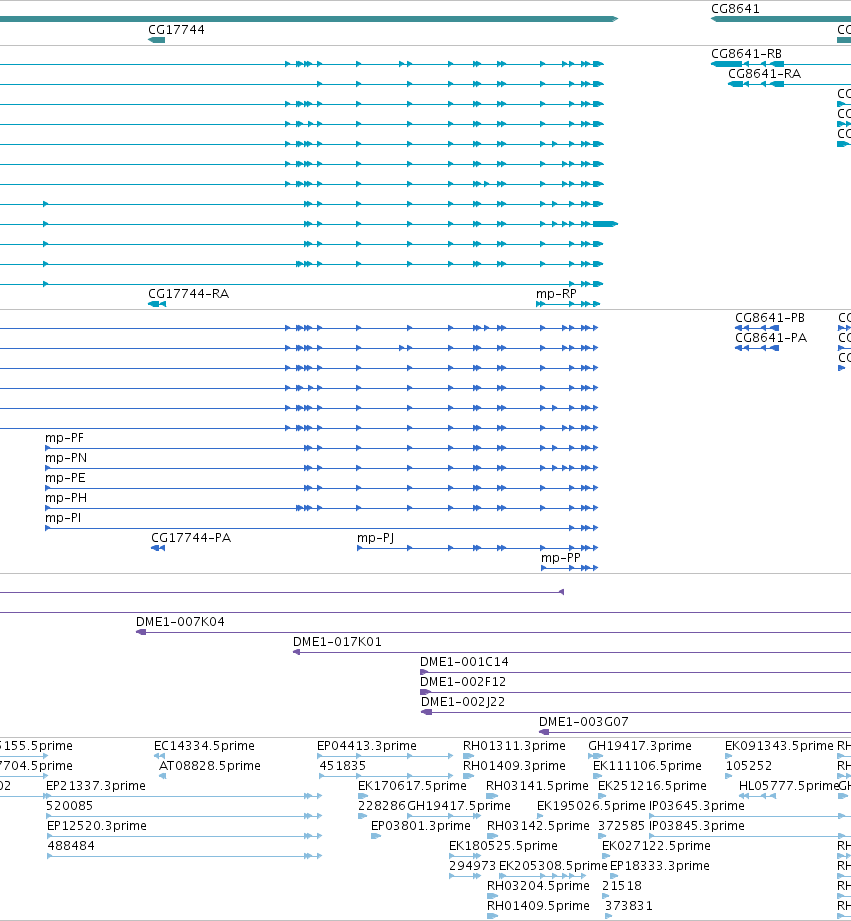Screen dimensions: 851x921
Task: Click the CG8641-PA protein label
Action: click(771, 338)
